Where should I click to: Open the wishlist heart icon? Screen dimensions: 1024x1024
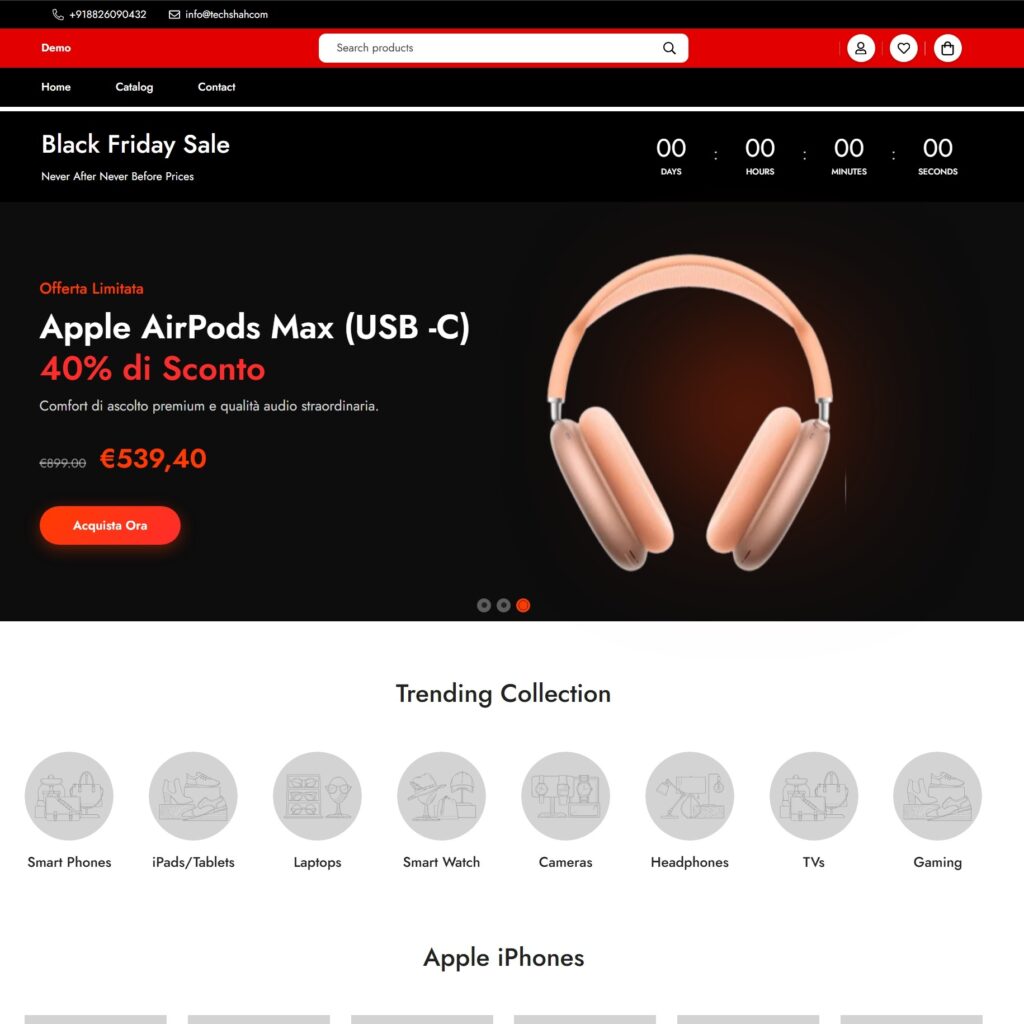click(904, 48)
